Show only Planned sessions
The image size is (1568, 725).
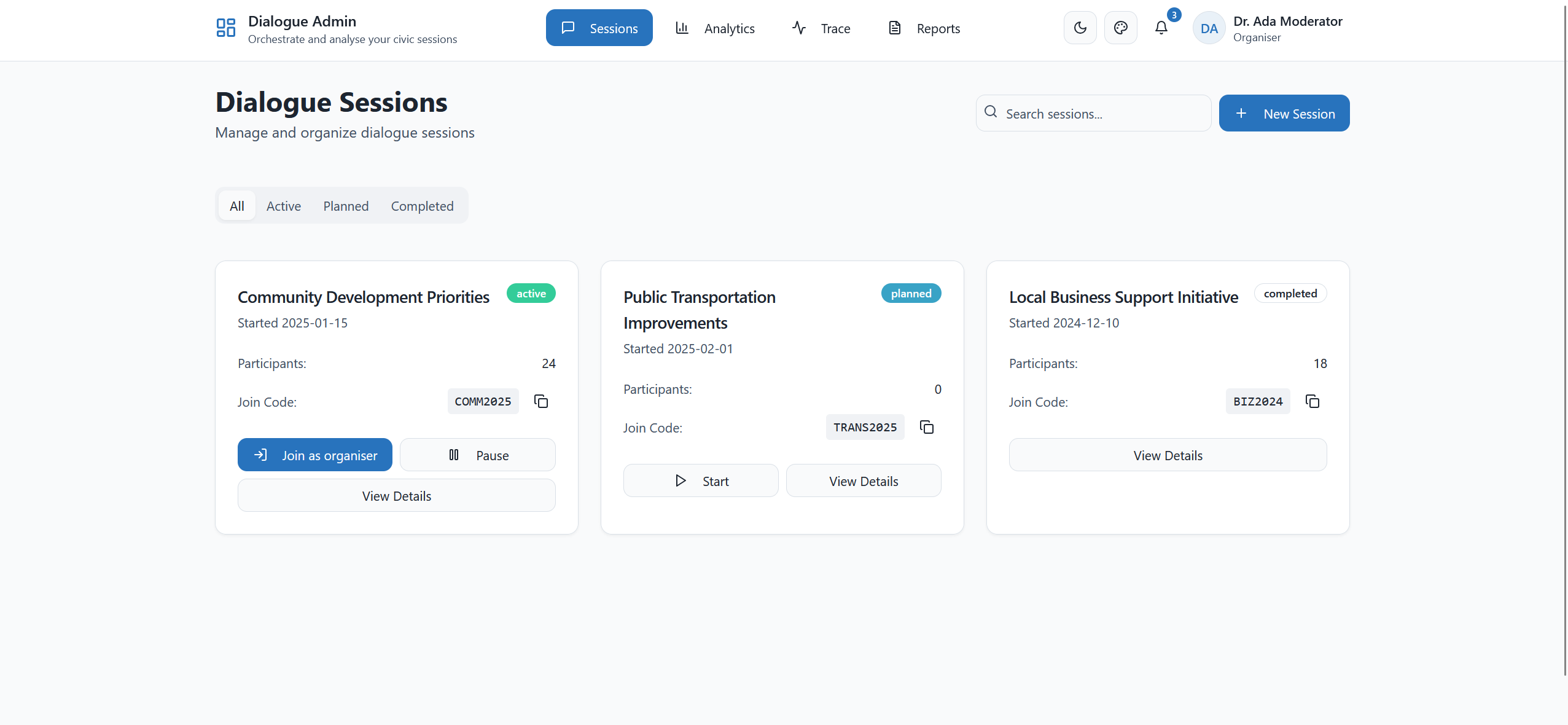point(346,206)
